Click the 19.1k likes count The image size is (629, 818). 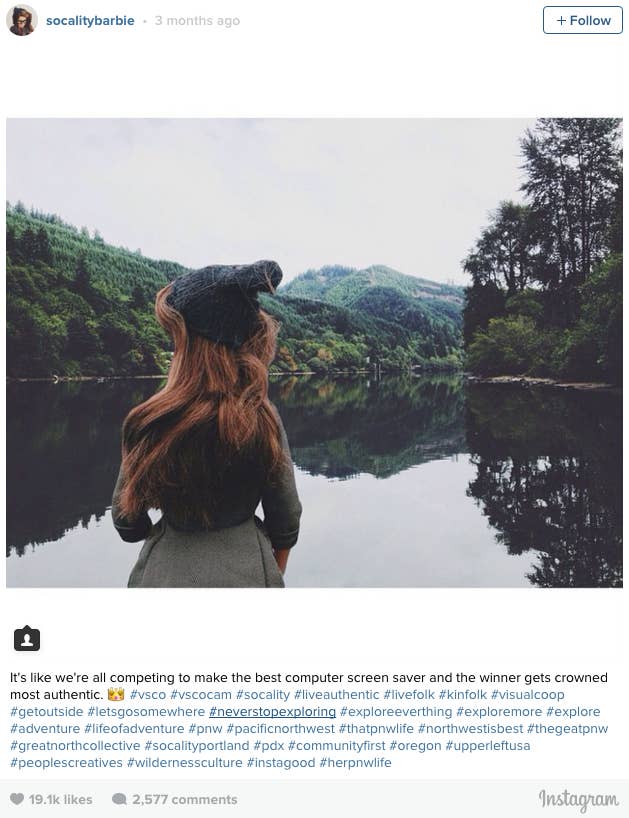pyautogui.click(x=61, y=799)
